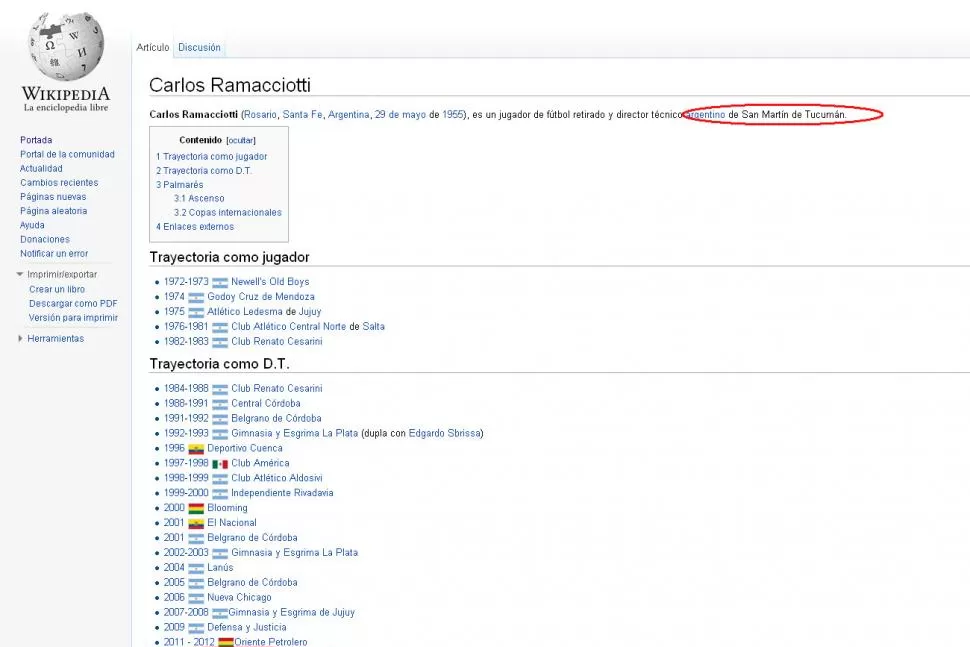Open Versión para imprimir

[73, 317]
